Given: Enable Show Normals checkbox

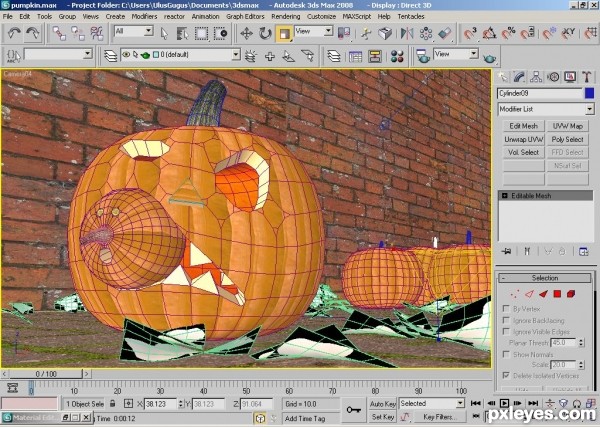Looking at the screenshot, I should [506, 354].
